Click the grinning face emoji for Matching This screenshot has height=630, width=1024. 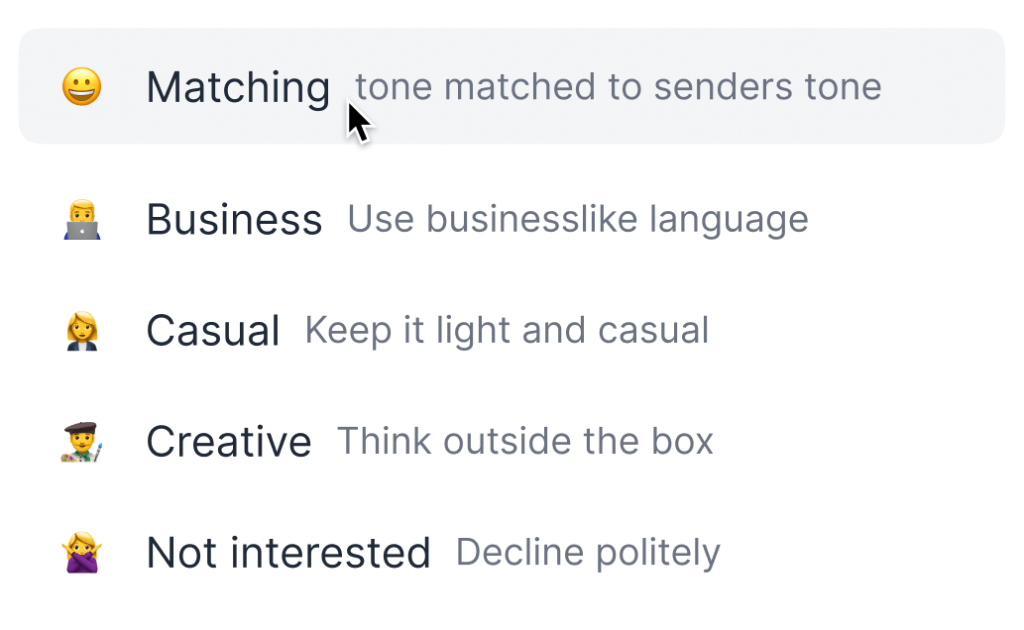point(81,87)
